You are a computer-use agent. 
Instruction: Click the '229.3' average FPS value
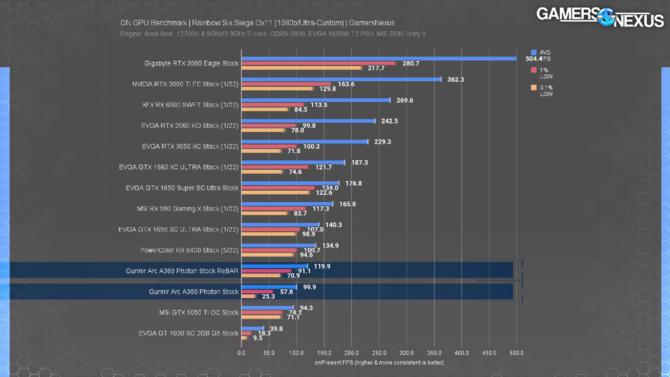(382, 141)
